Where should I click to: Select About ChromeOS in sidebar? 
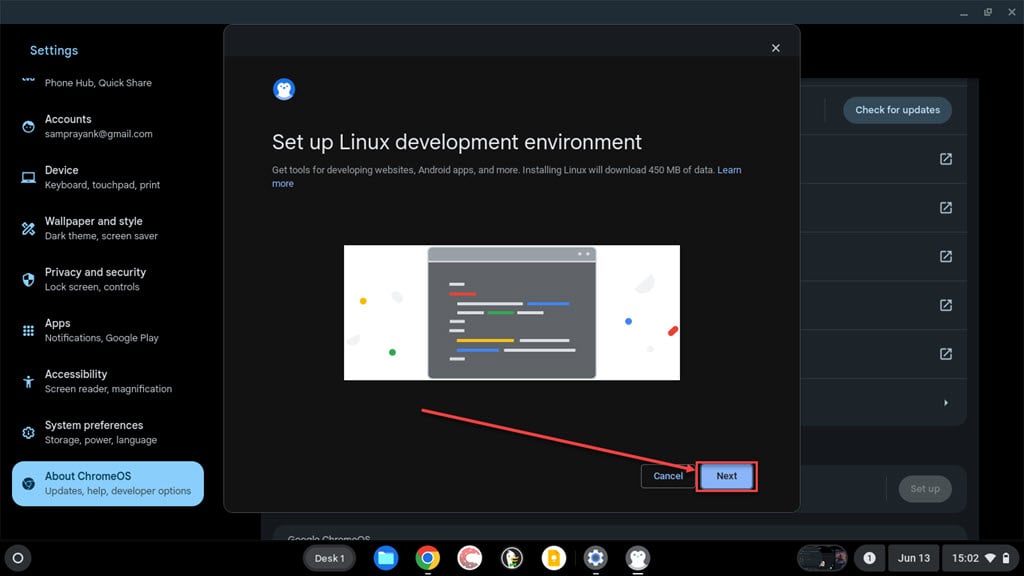(x=108, y=483)
